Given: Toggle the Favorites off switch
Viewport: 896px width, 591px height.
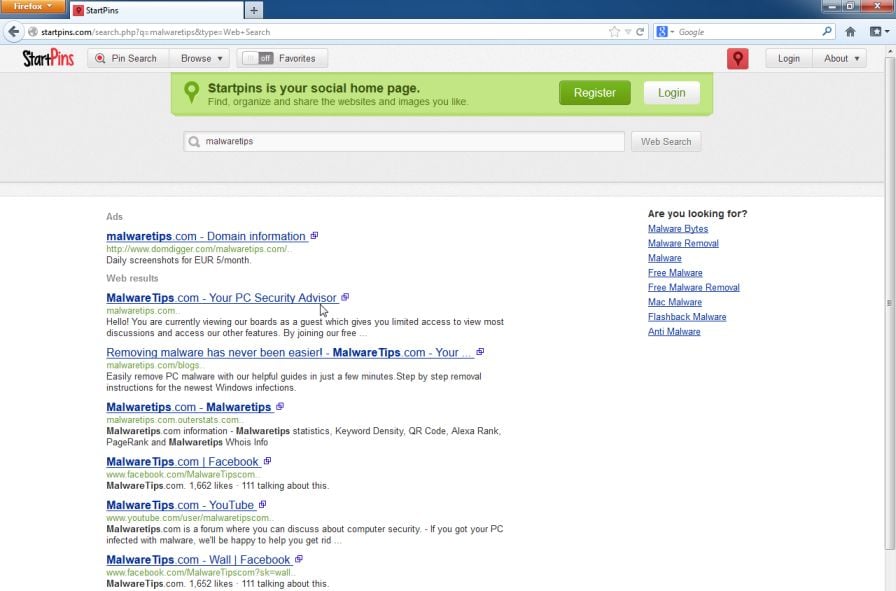Looking at the screenshot, I should [x=258, y=58].
